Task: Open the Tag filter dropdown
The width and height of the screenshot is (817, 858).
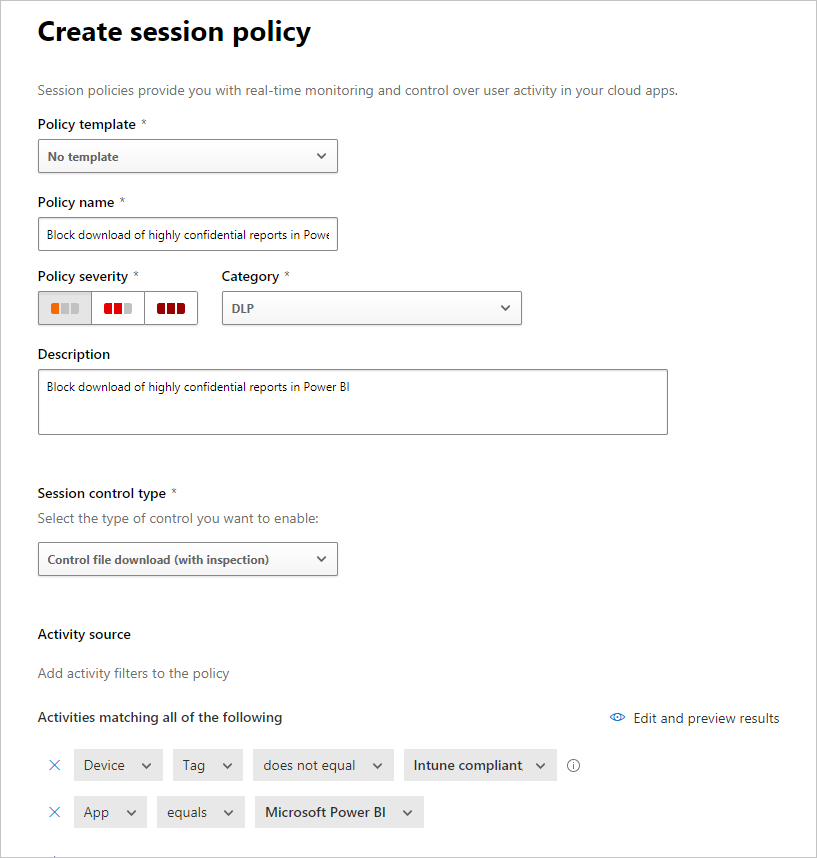Action: point(207,766)
